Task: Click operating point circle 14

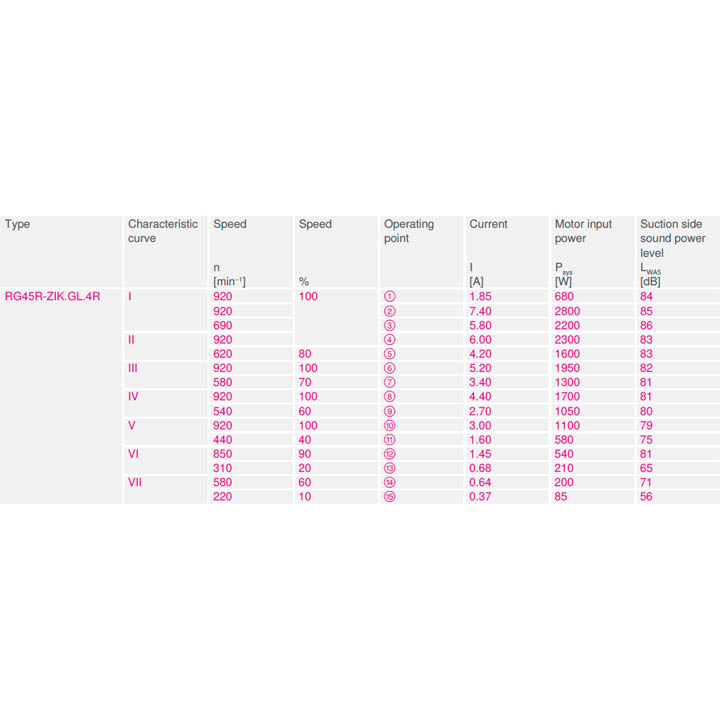Action: click(x=390, y=482)
